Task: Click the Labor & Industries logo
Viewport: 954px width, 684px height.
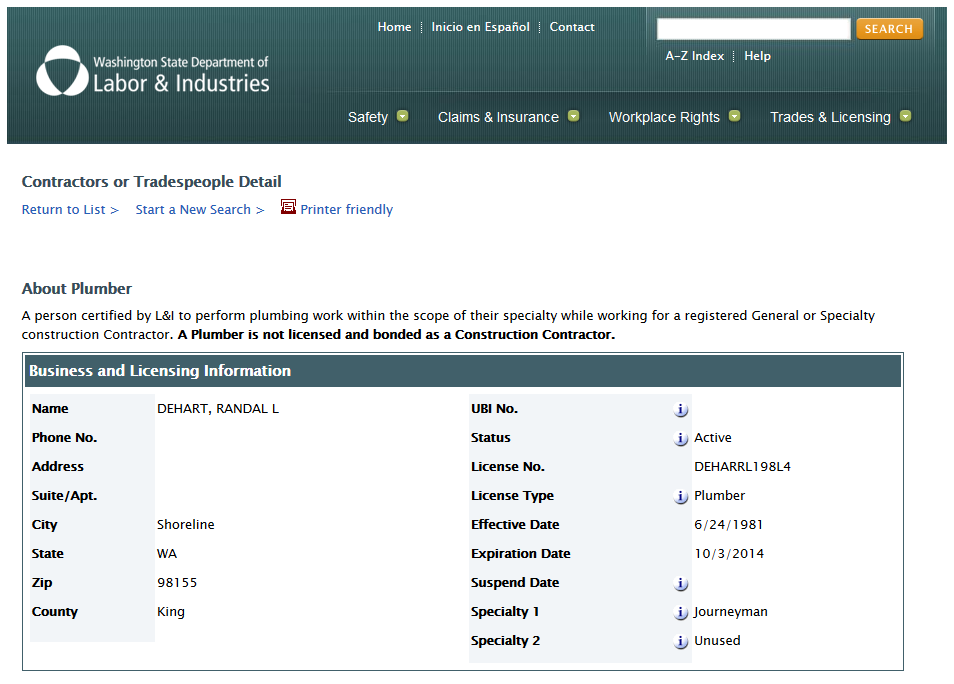Action: 152,72
